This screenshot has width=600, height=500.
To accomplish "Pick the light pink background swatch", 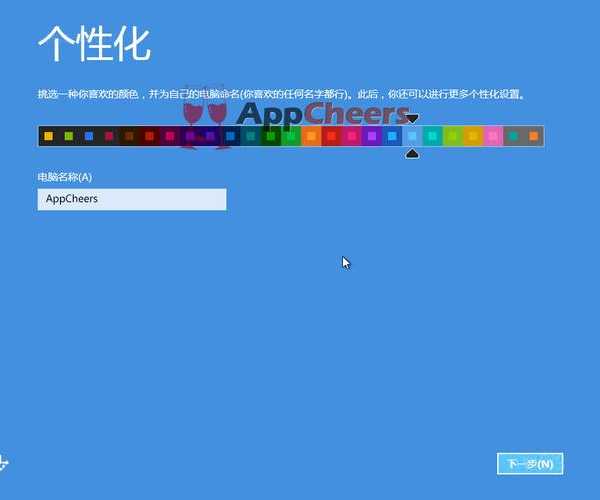I will pos(493,136).
